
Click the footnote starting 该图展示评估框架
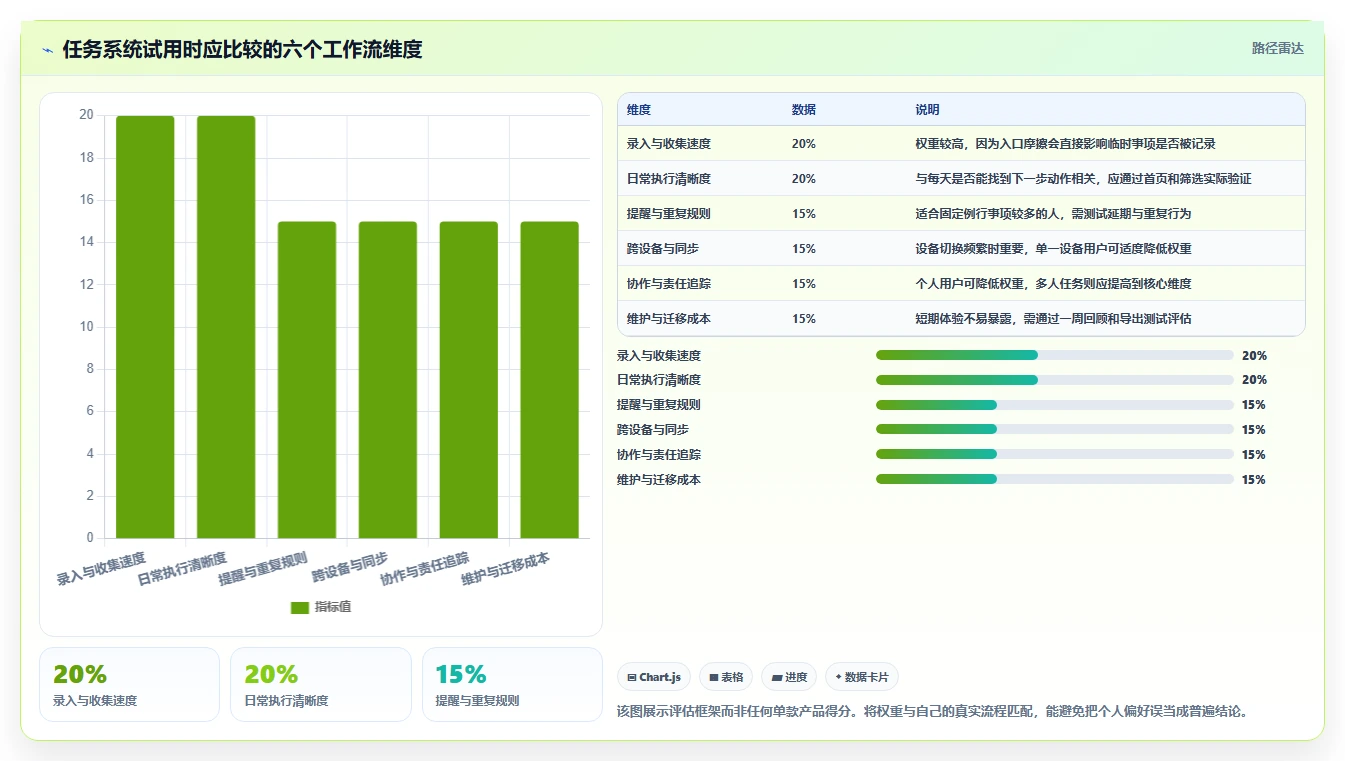pyautogui.click(x=933, y=712)
